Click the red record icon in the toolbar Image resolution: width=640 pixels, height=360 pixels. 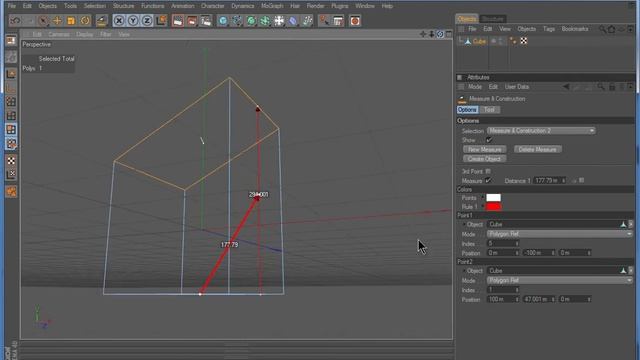355,20
